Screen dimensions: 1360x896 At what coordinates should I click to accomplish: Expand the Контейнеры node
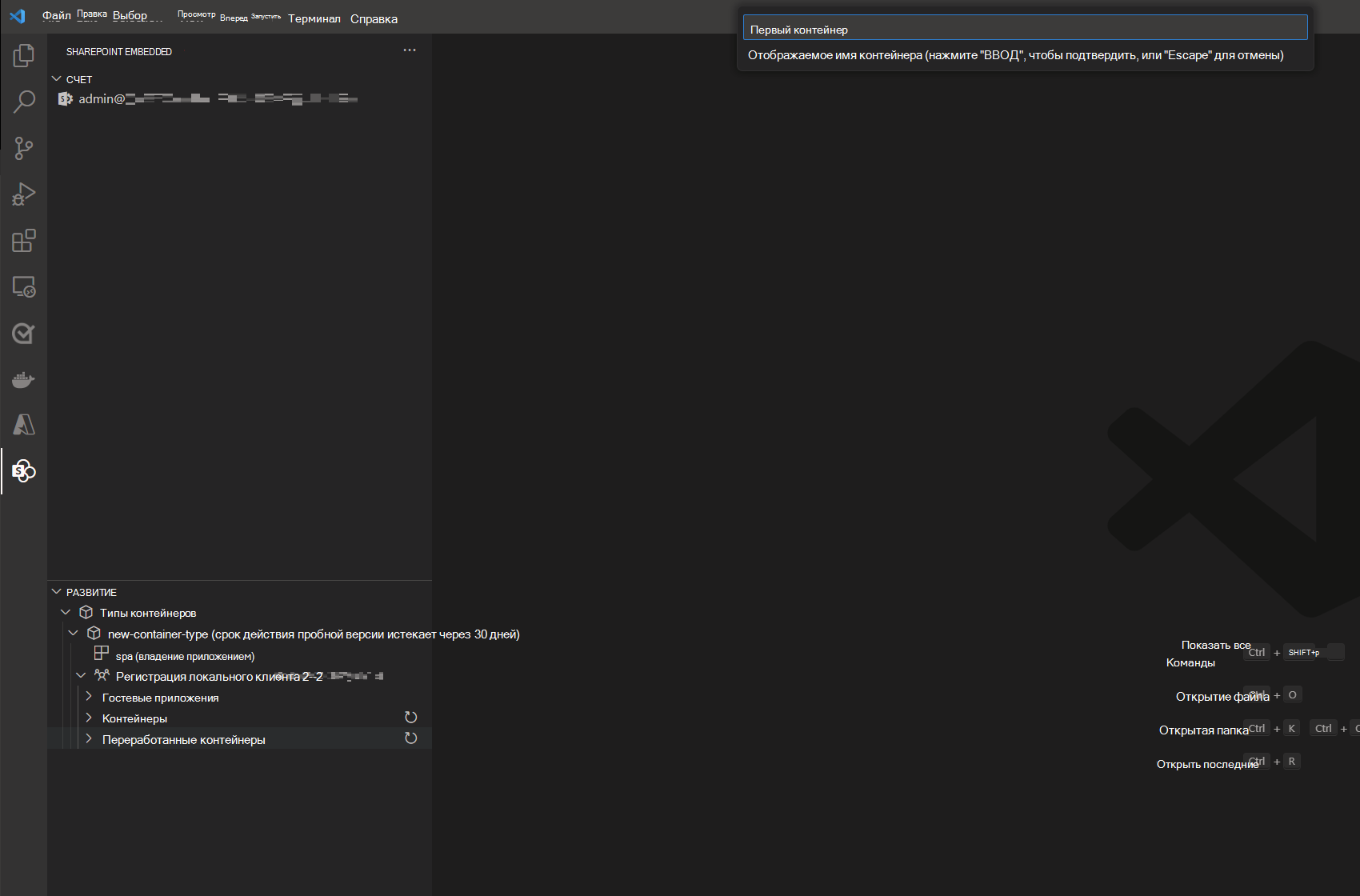(89, 718)
